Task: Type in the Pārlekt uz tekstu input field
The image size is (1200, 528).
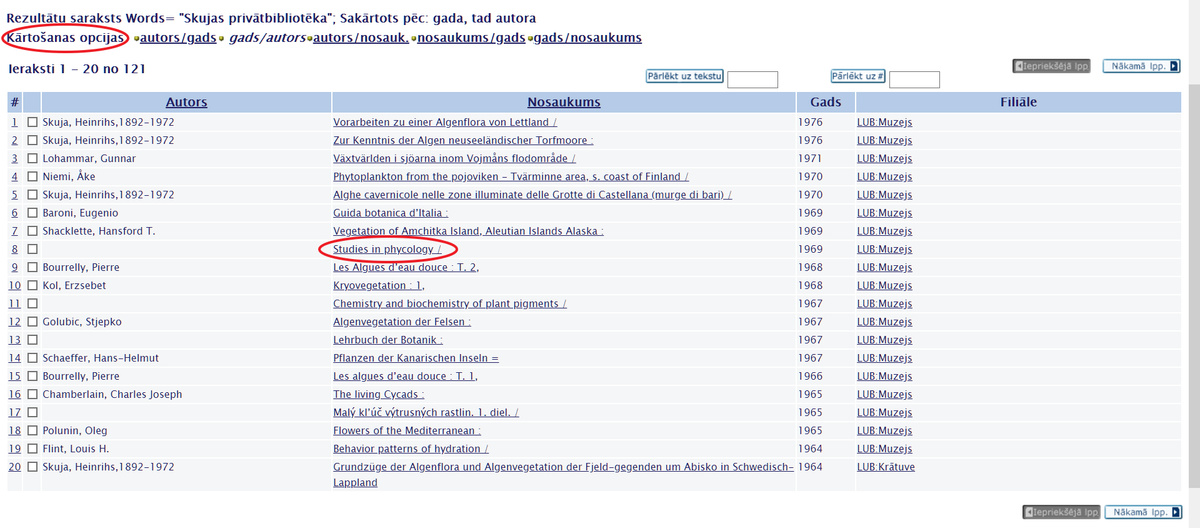Action: click(752, 80)
